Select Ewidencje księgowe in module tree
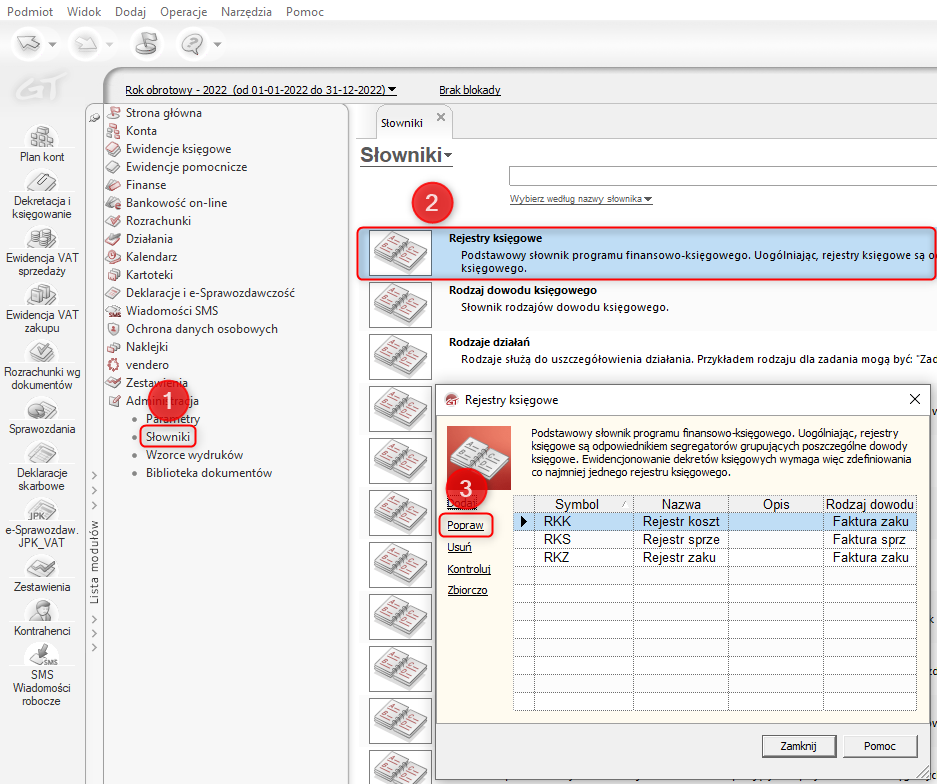The image size is (937, 784). click(x=178, y=149)
